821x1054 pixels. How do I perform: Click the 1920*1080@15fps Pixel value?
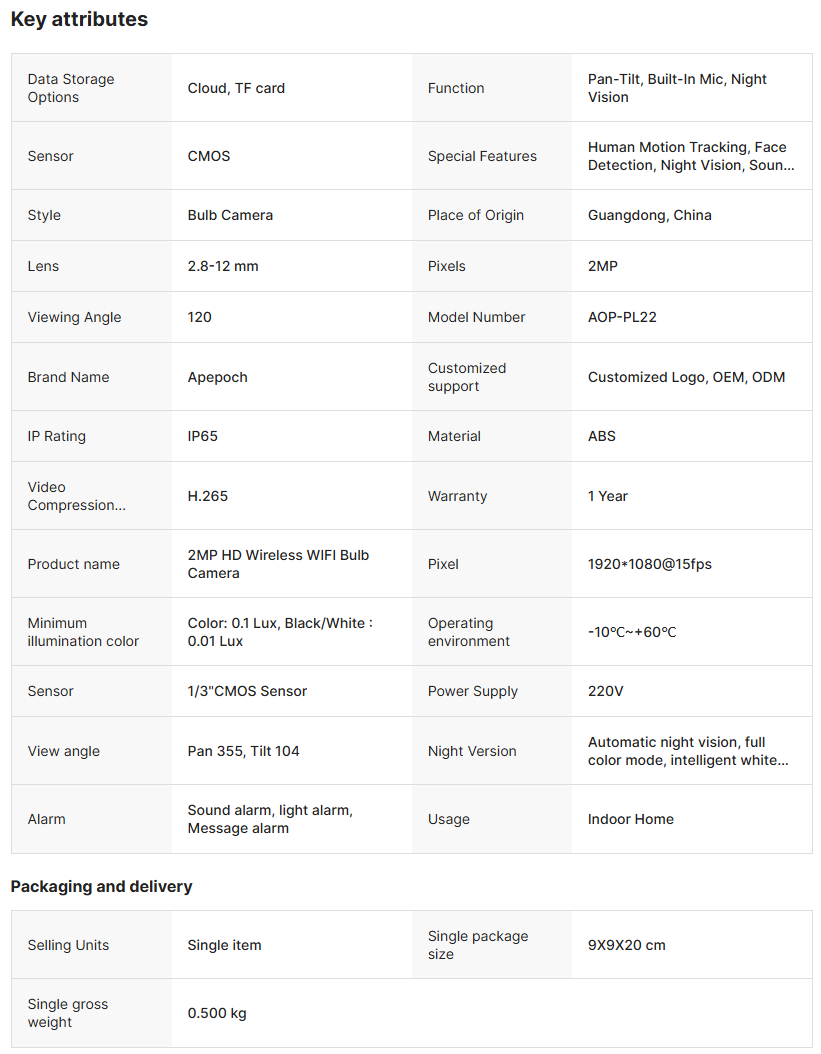pyautogui.click(x=649, y=564)
